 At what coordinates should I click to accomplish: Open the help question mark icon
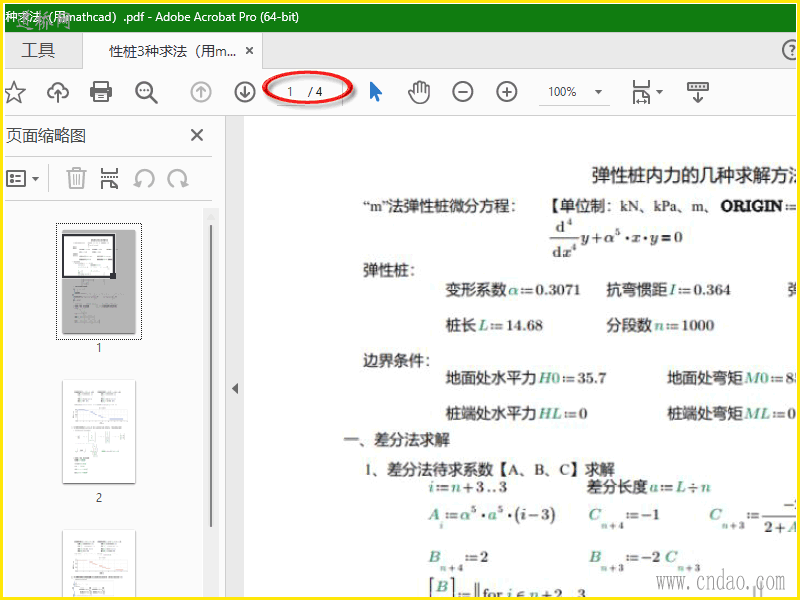click(790, 51)
